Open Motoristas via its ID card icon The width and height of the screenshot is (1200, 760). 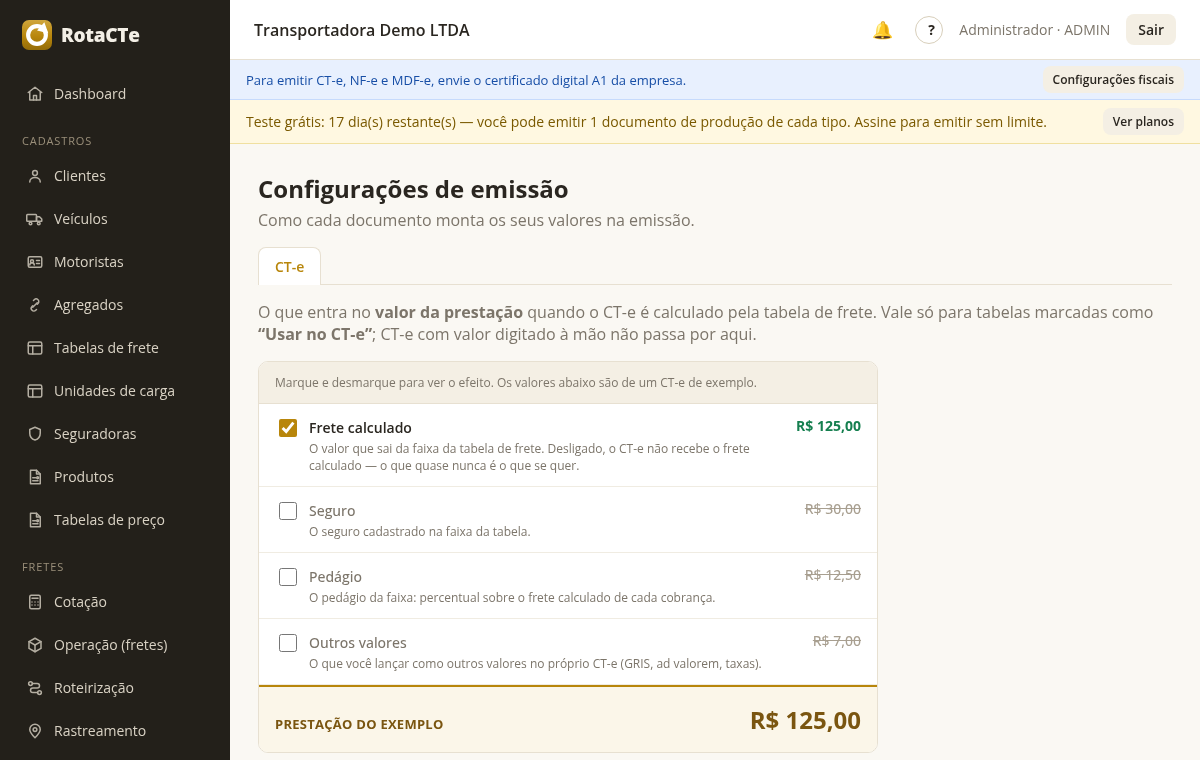click(35, 262)
